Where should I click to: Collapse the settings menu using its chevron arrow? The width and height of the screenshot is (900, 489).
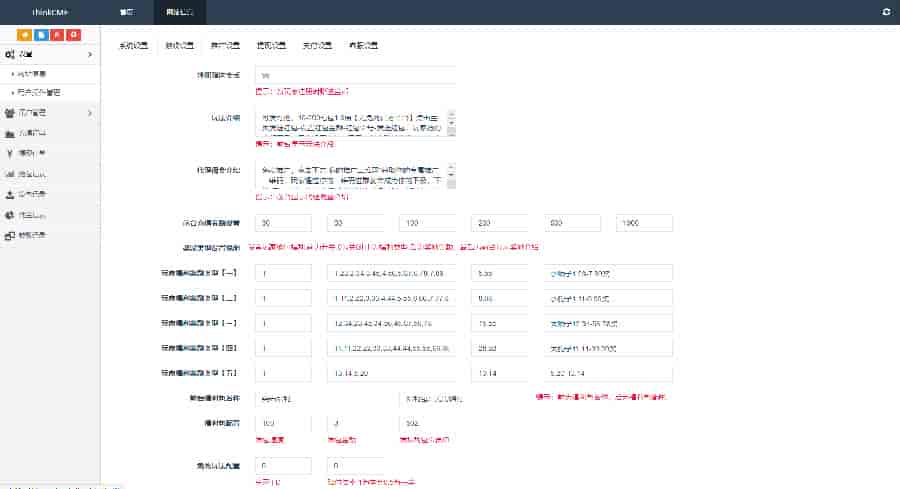pyautogui.click(x=90, y=54)
